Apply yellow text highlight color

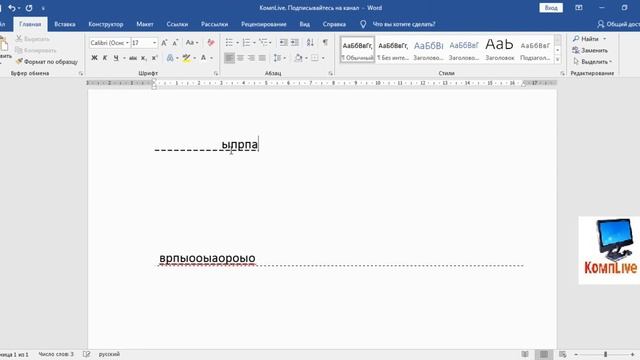click(x=186, y=58)
